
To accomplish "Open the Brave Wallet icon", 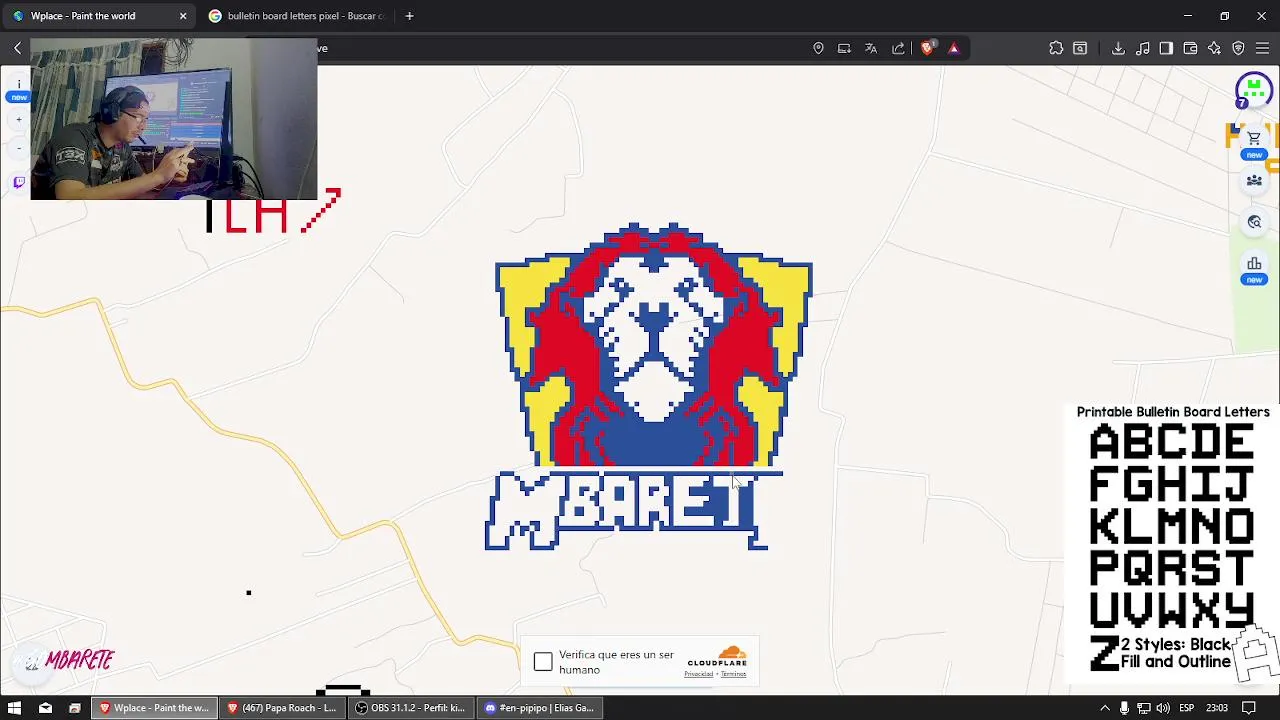I will pos(1190,48).
